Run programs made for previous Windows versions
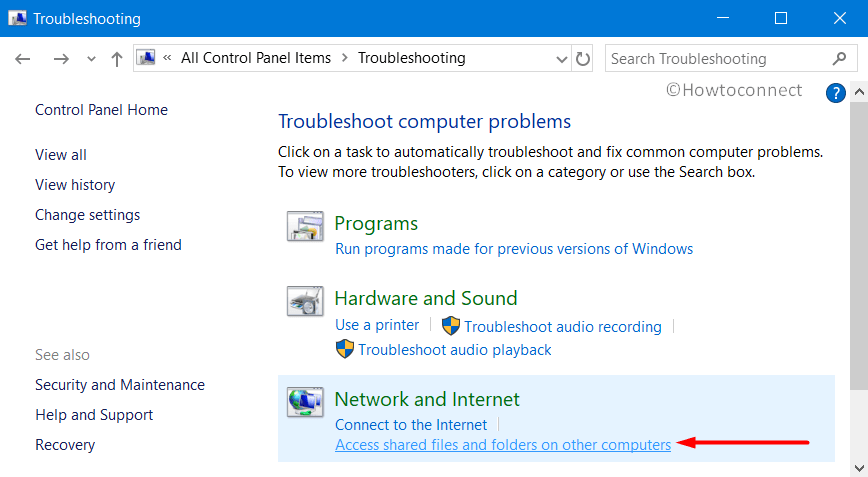Image resolution: width=868 pixels, height=477 pixels. coord(514,249)
